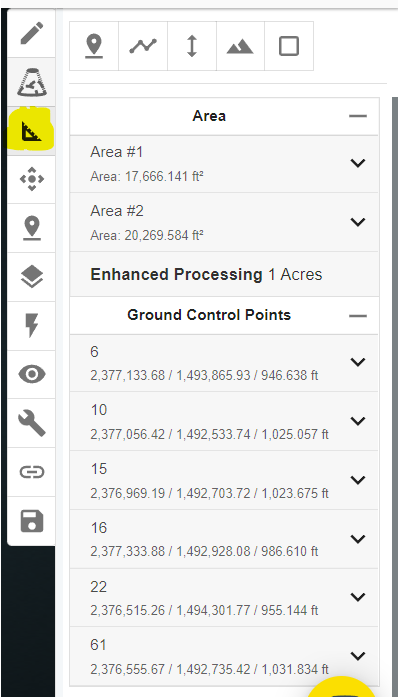The width and height of the screenshot is (398, 697).
Task: Choose the mountain volume tool
Action: coord(240,46)
